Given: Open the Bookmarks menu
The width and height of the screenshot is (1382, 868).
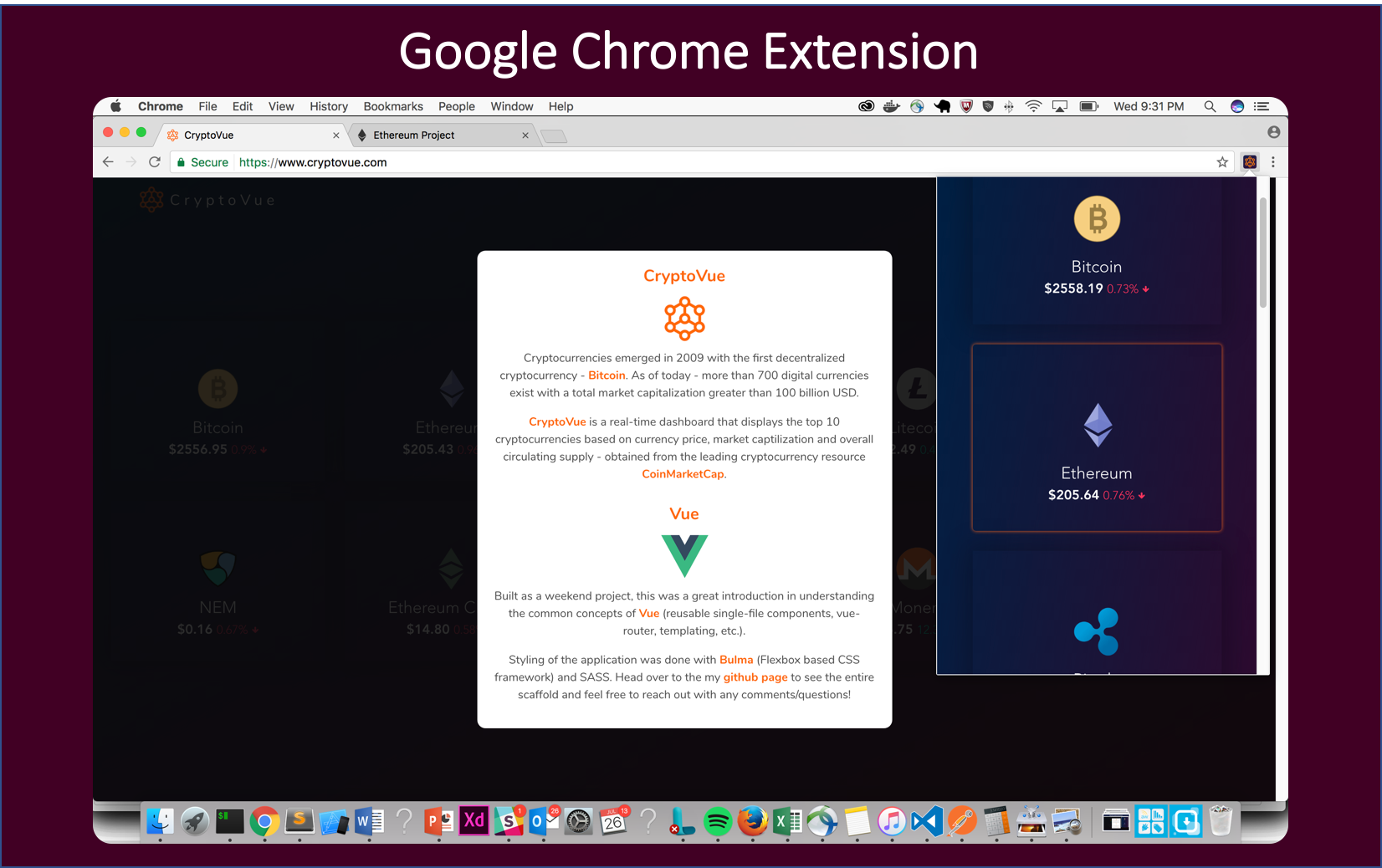Looking at the screenshot, I should (x=393, y=106).
